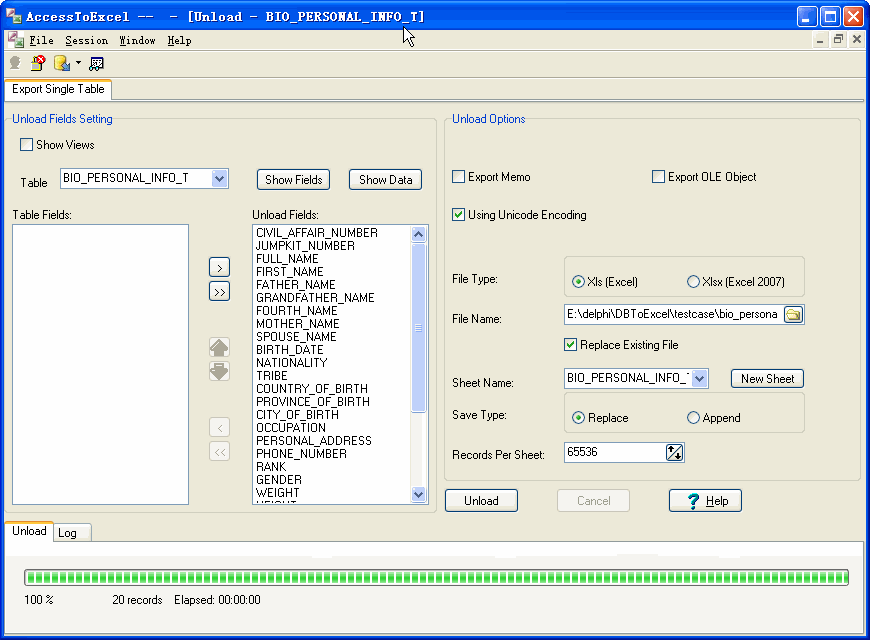Move field down with down arrow icon
Screen dimensions: 870x640
[219, 371]
